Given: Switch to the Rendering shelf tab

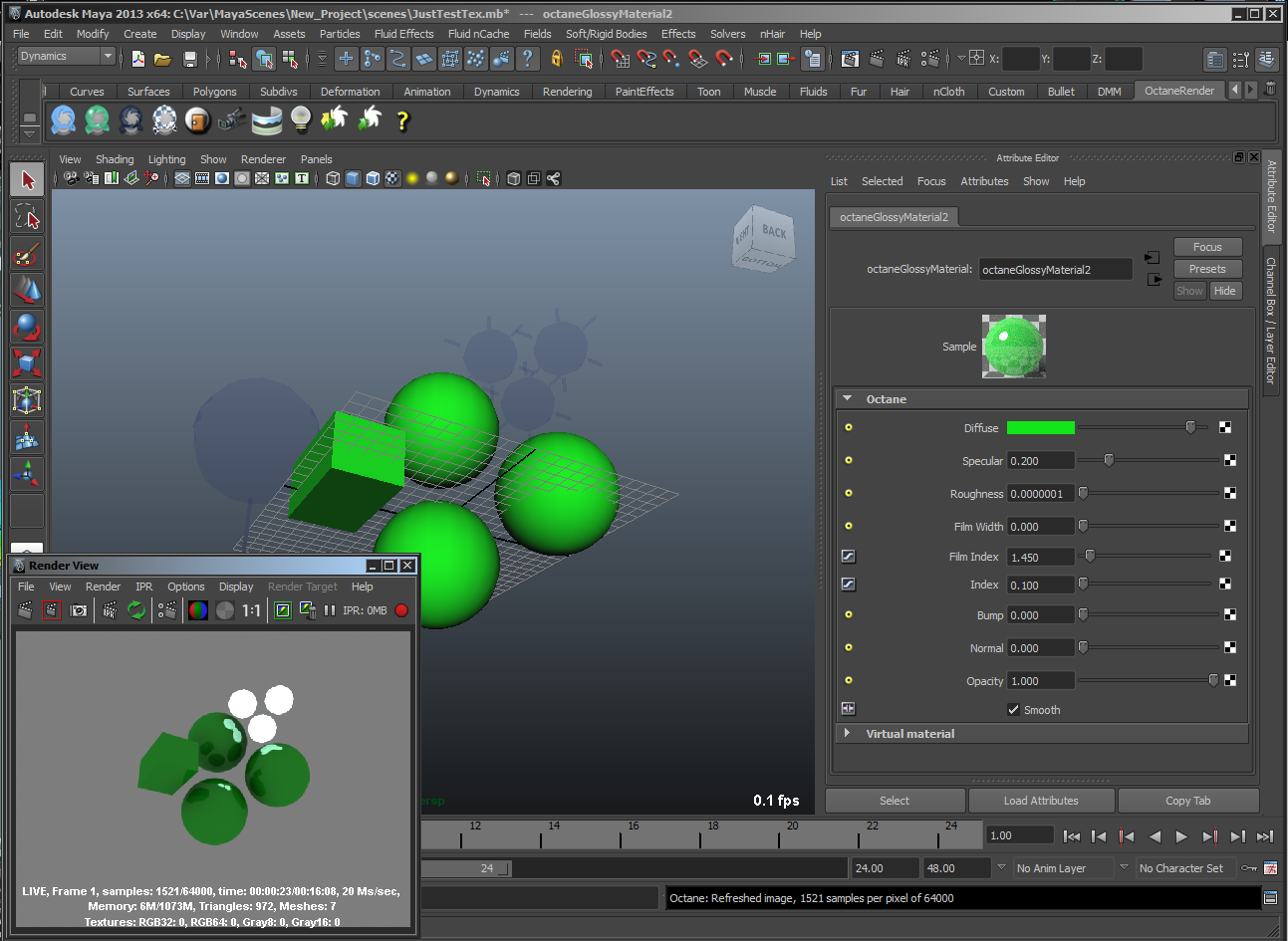Looking at the screenshot, I should coord(567,92).
